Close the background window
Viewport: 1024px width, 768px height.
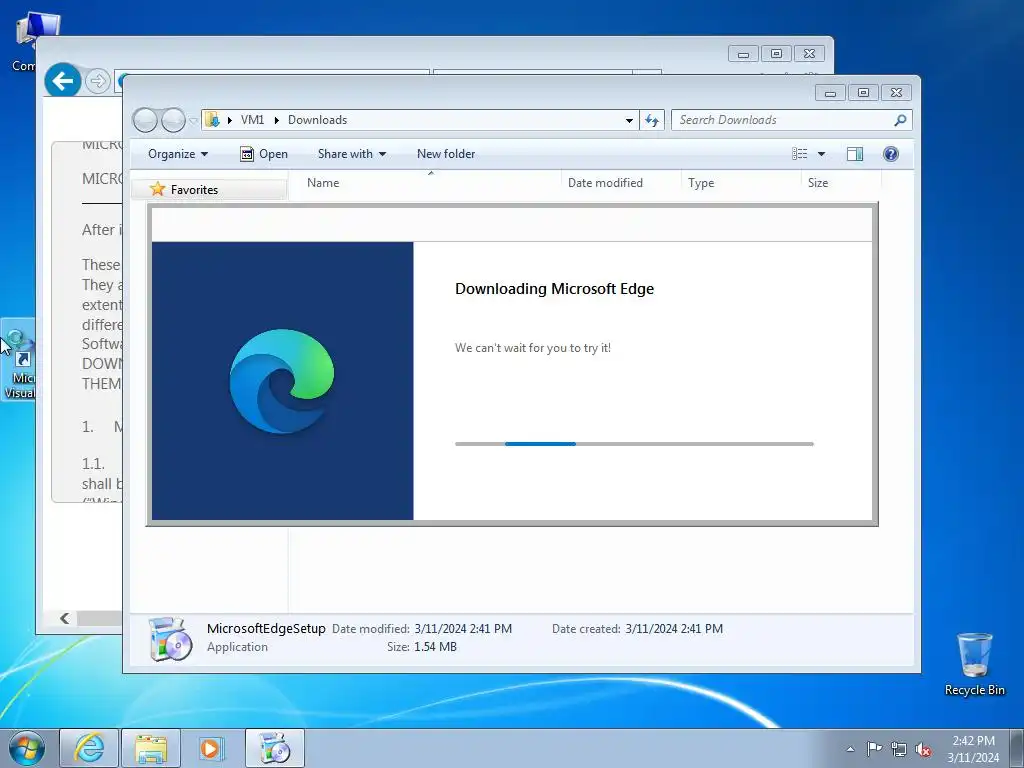tap(809, 54)
